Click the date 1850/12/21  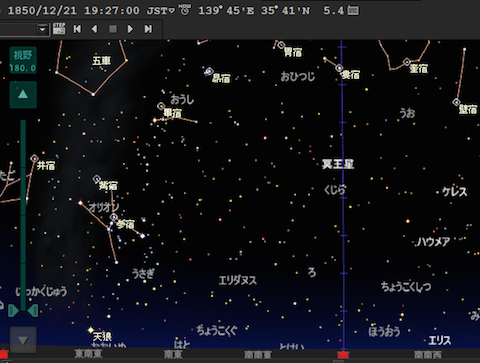(42, 10)
